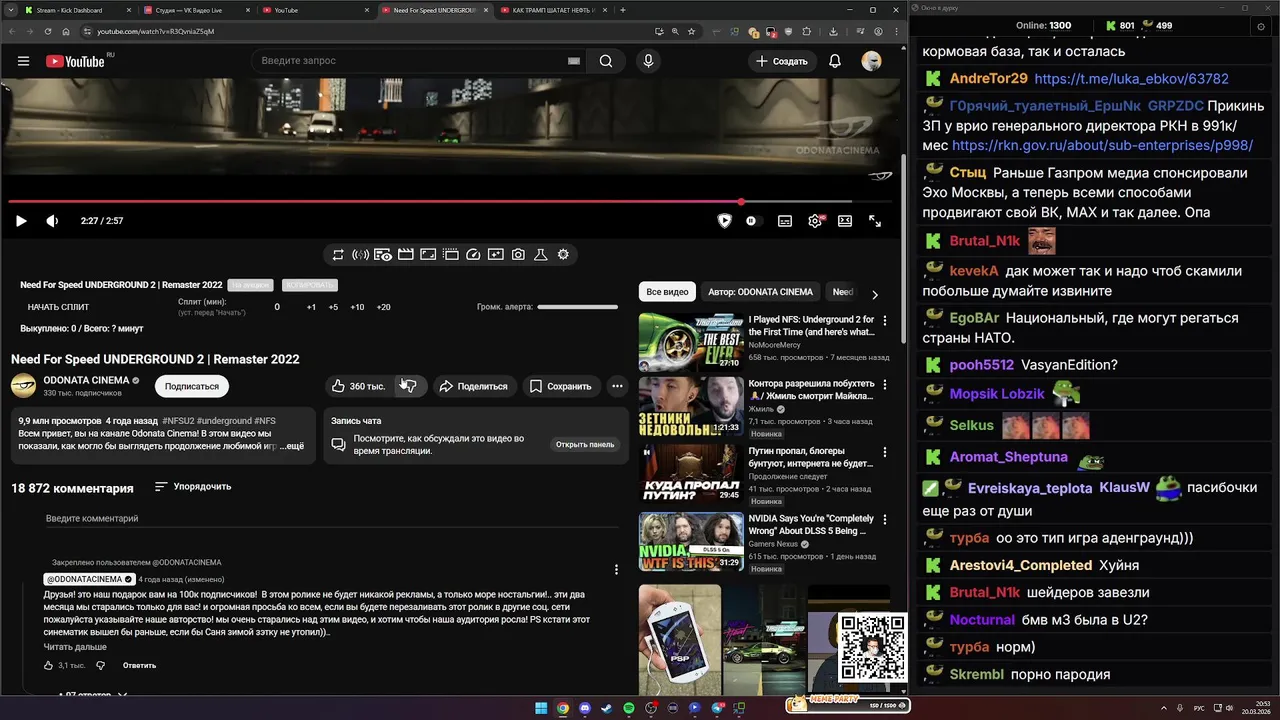Screen dimensions: 1280x720
Task: Open the YouTube hamburger guide menu
Action: coord(23,61)
